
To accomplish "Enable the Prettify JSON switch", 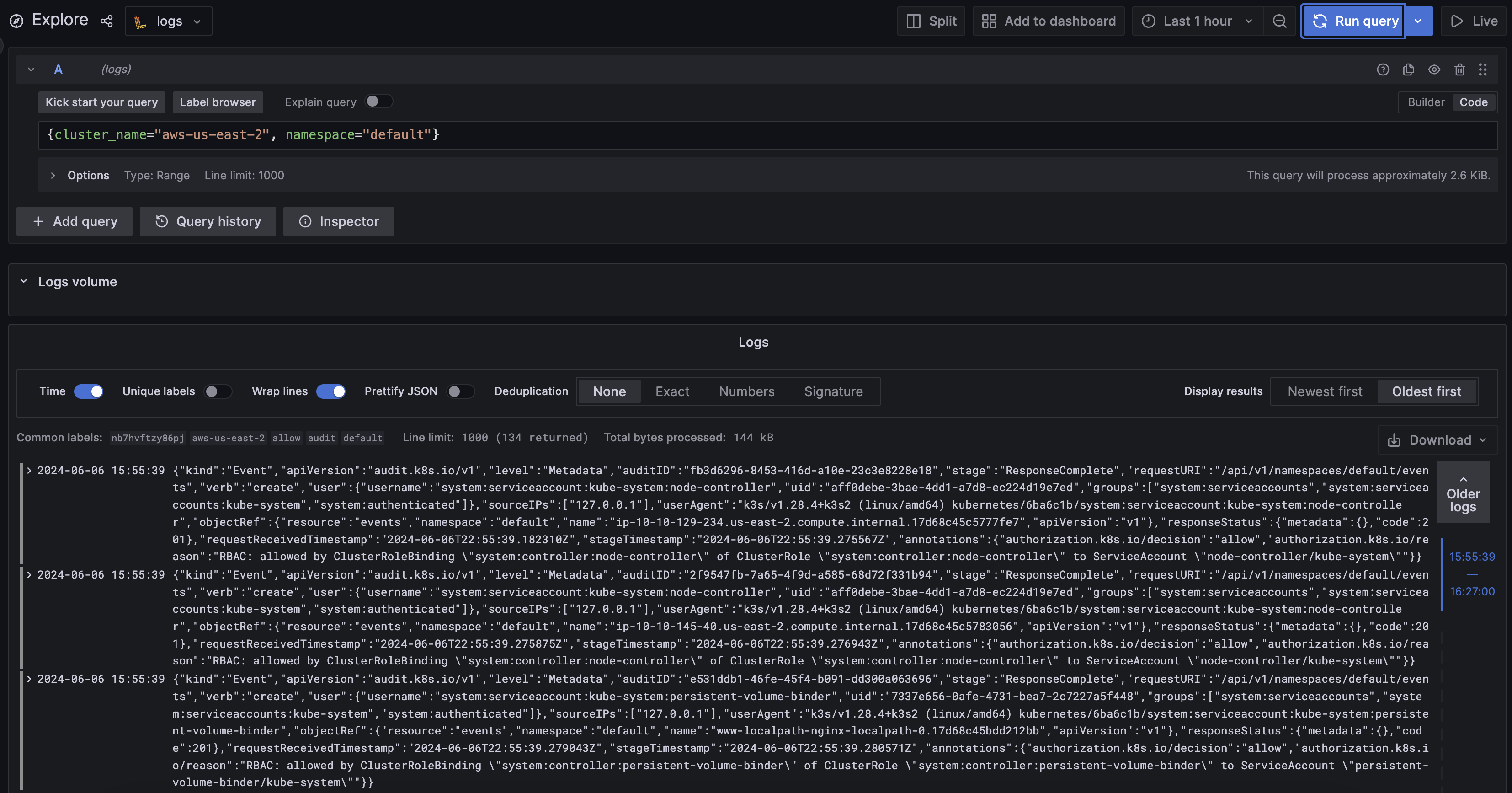I will tap(460, 391).
